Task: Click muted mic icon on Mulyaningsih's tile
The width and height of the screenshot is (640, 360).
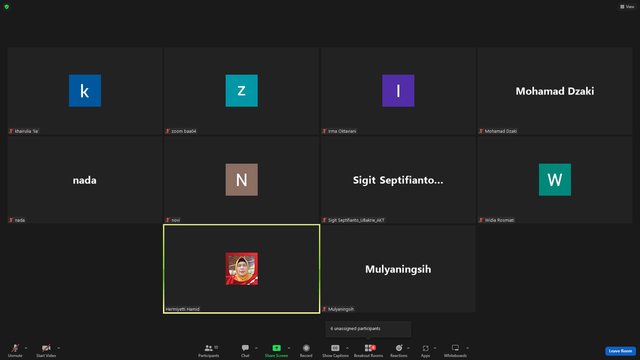Action: click(x=324, y=309)
